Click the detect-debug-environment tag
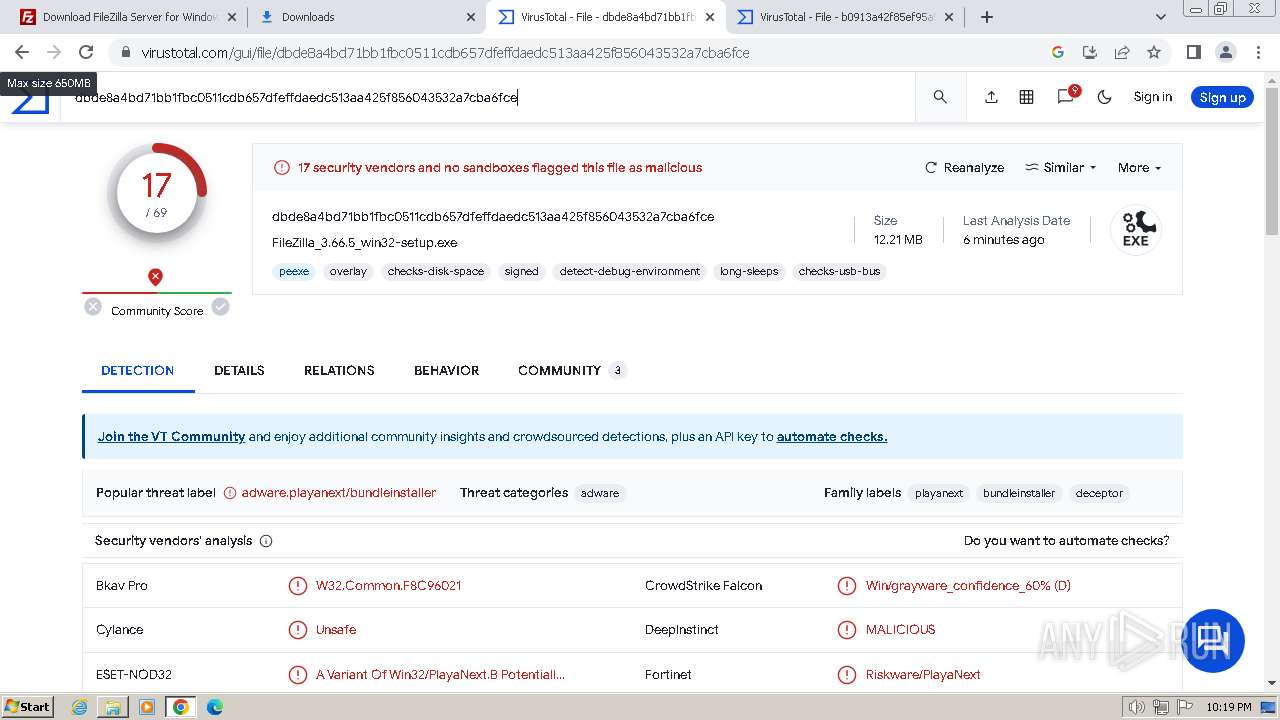 tap(630, 271)
